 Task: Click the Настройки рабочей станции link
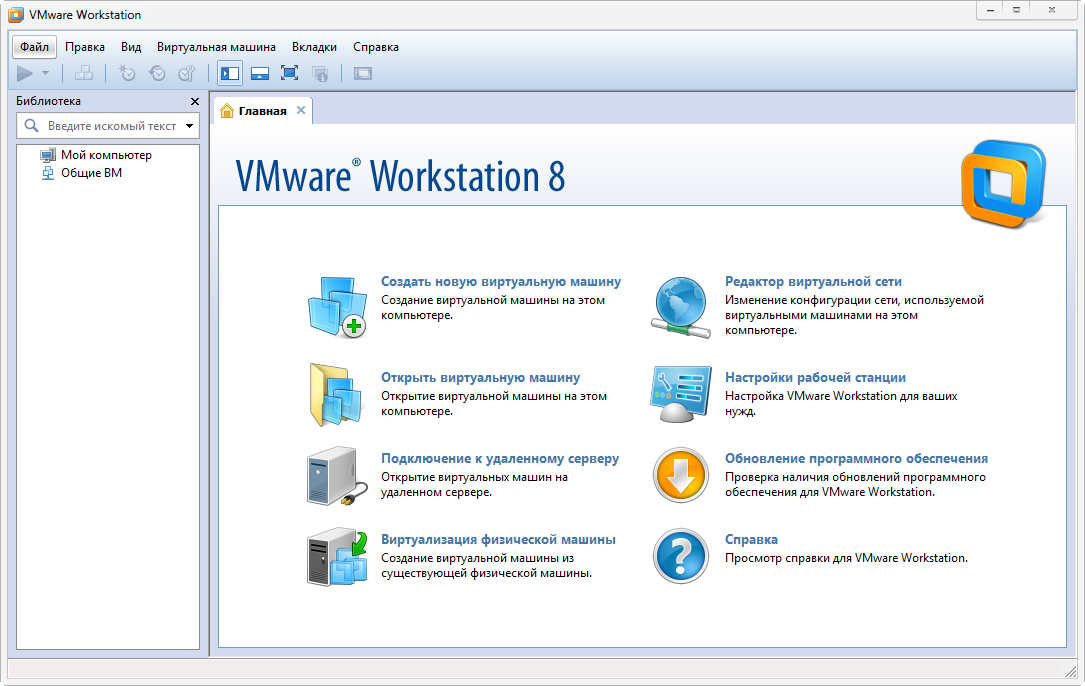pos(815,378)
